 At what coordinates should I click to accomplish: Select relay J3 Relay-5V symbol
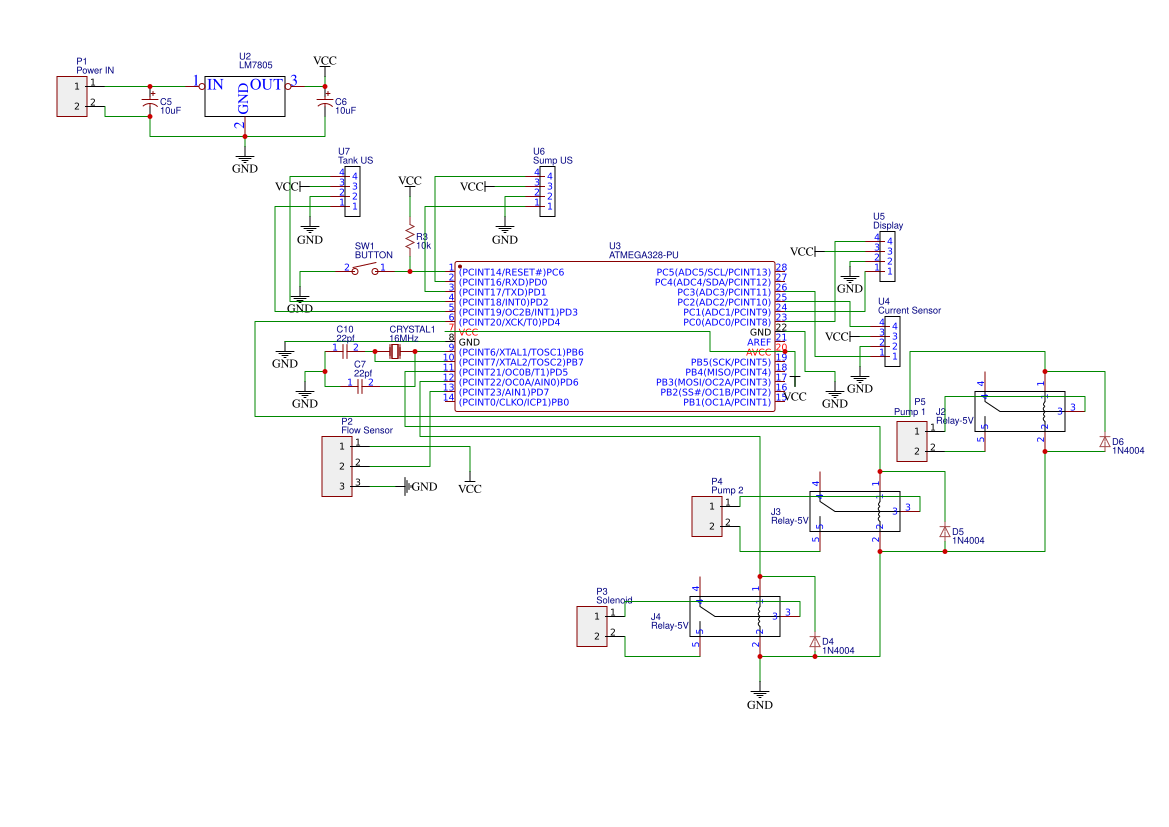click(854, 512)
